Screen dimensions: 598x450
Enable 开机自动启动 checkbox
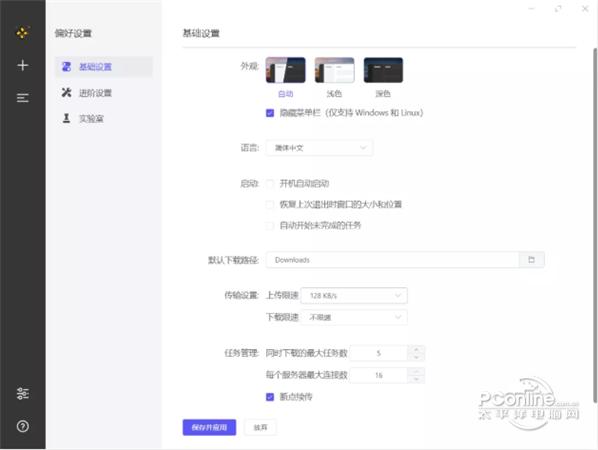(270, 184)
